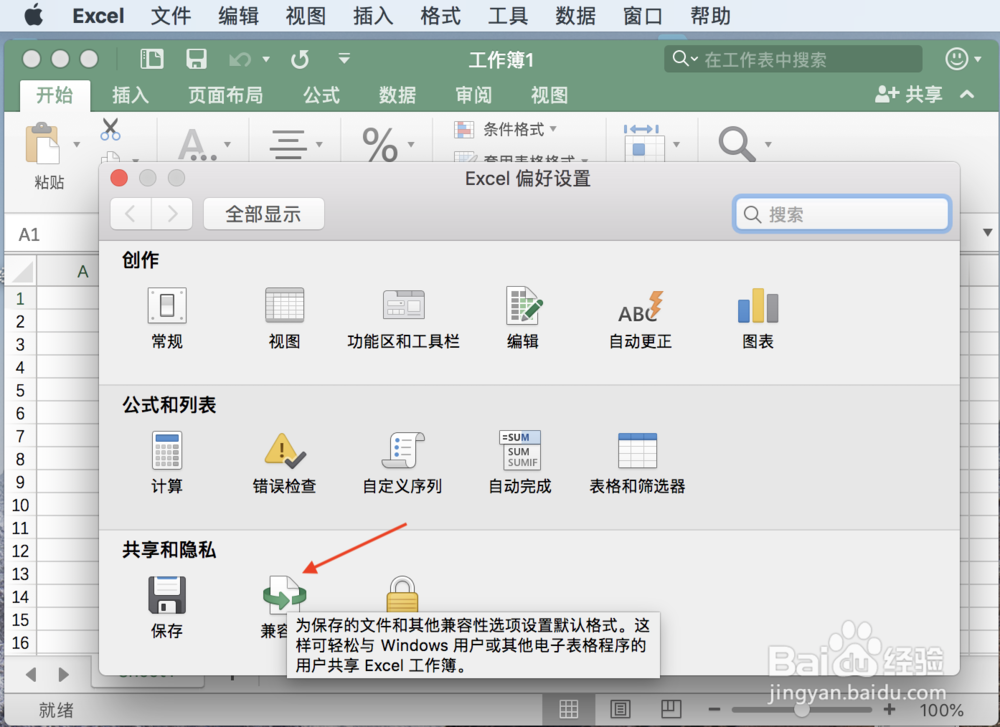This screenshot has height=727, width=1000.
Task: Open the 常规 general preferences
Action: pos(167,318)
